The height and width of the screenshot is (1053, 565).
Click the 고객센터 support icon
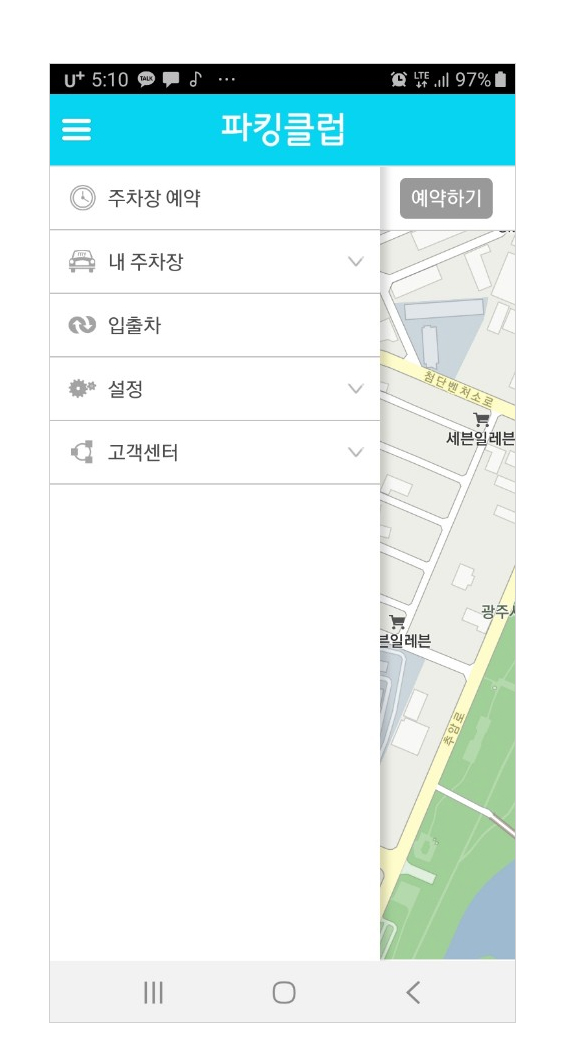click(82, 452)
